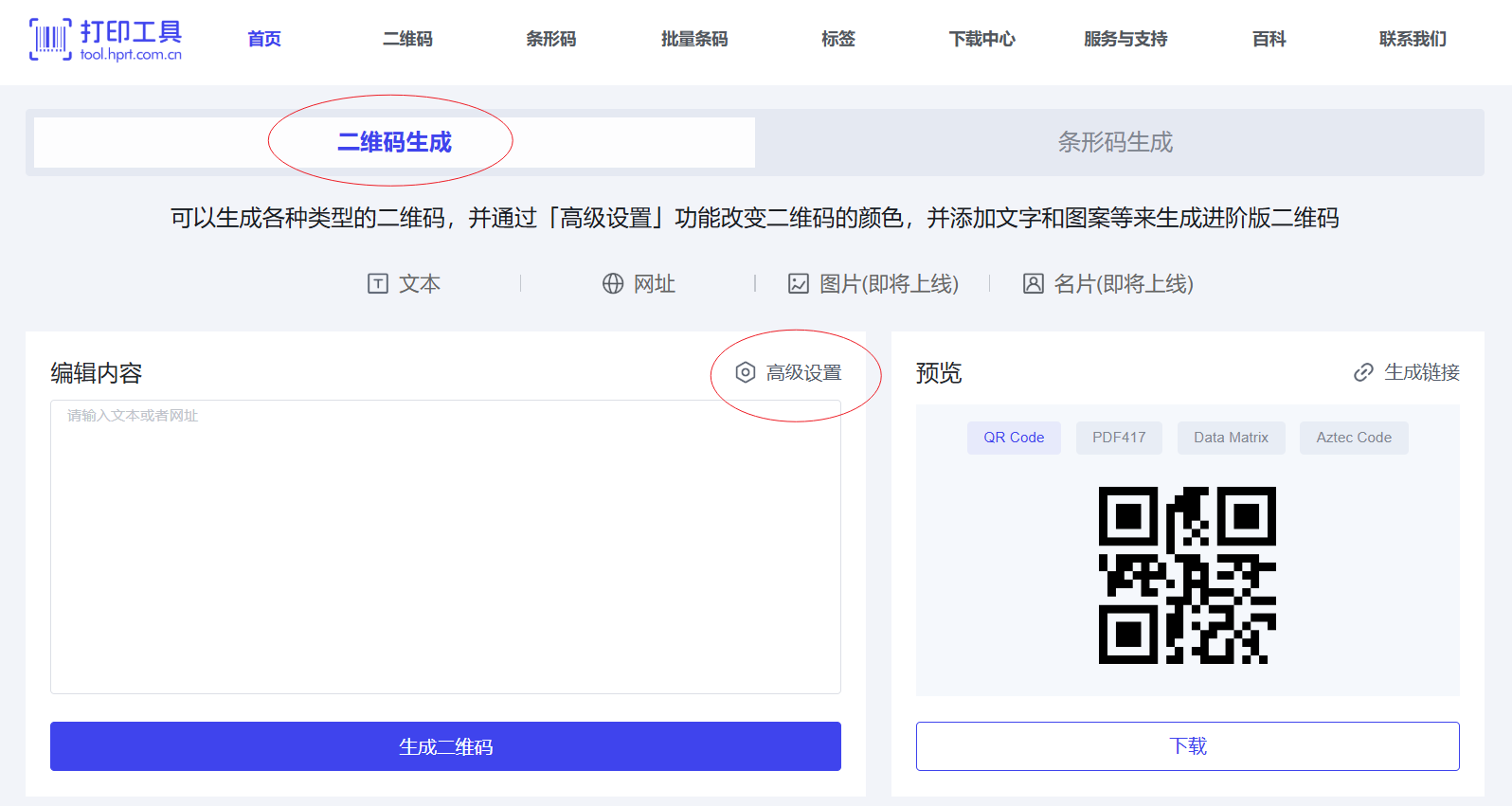Open 高级设置 advanced settings
Viewport: 1512px width, 806px height.
789,372
